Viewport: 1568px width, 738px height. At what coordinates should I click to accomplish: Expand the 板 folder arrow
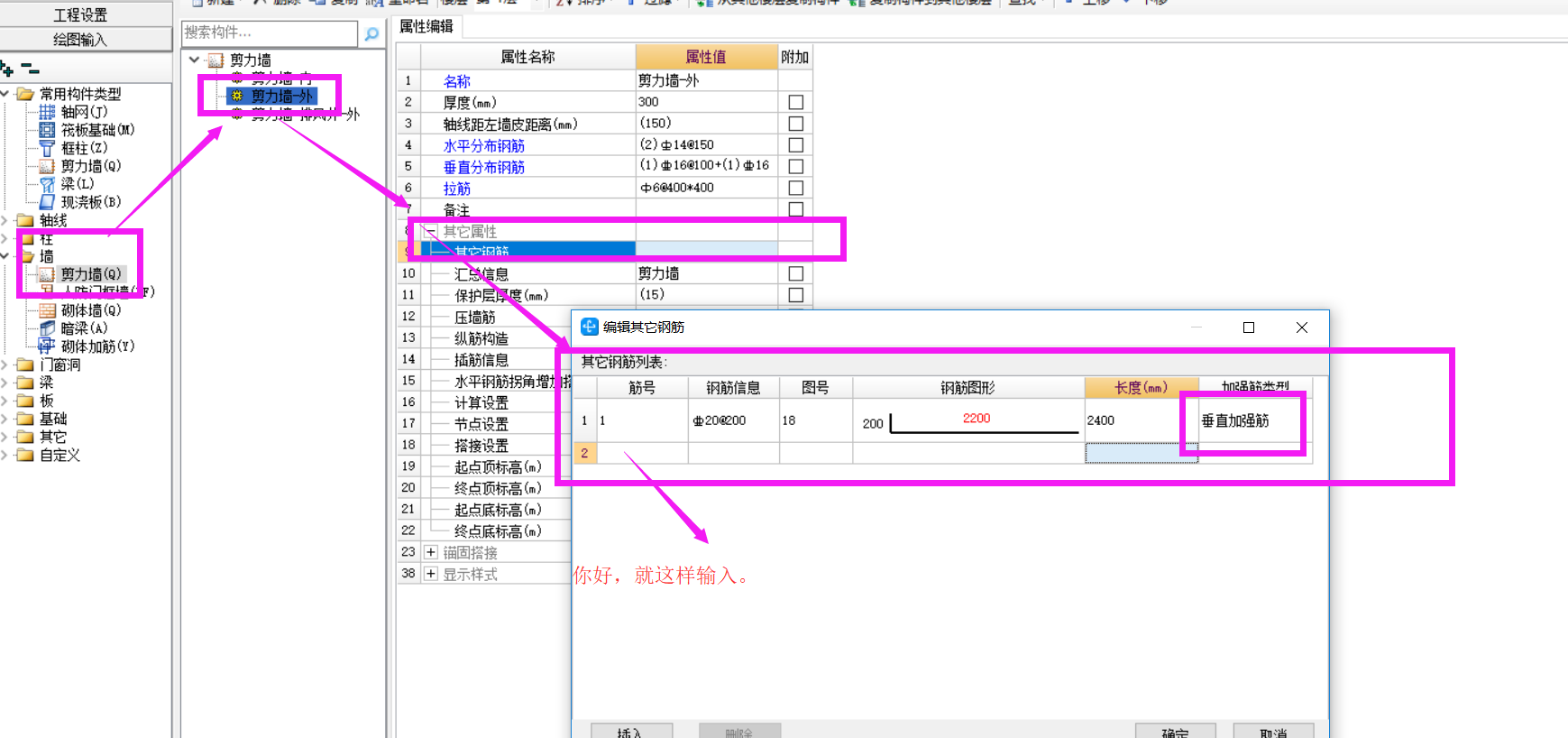pyautogui.click(x=5, y=401)
